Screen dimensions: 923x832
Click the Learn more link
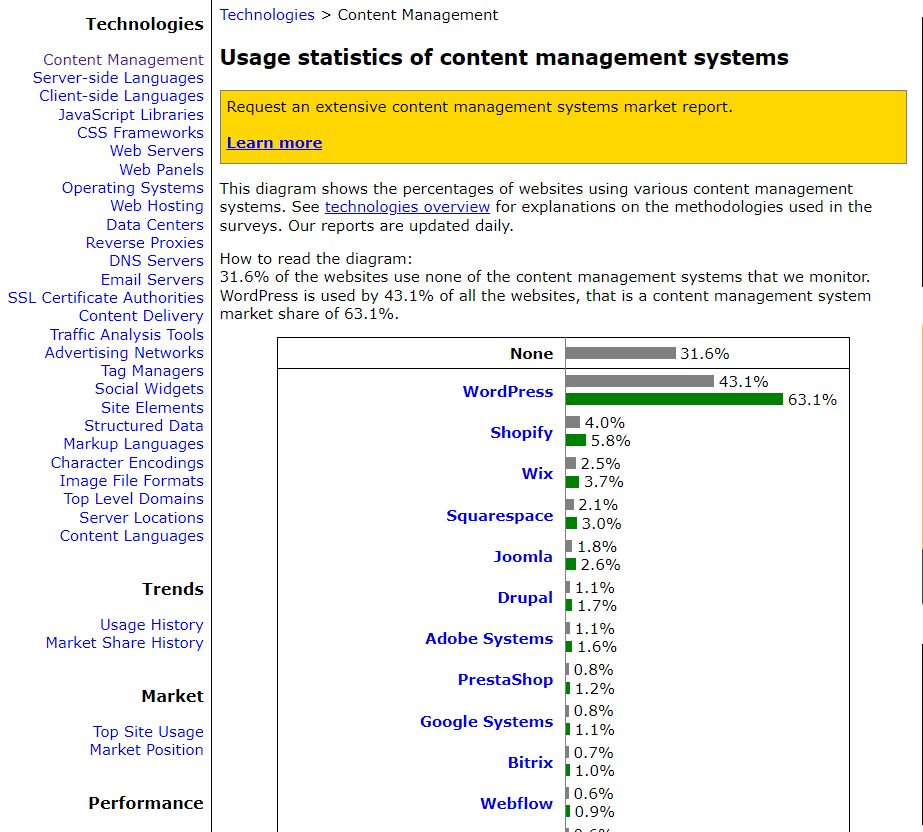pos(274,143)
